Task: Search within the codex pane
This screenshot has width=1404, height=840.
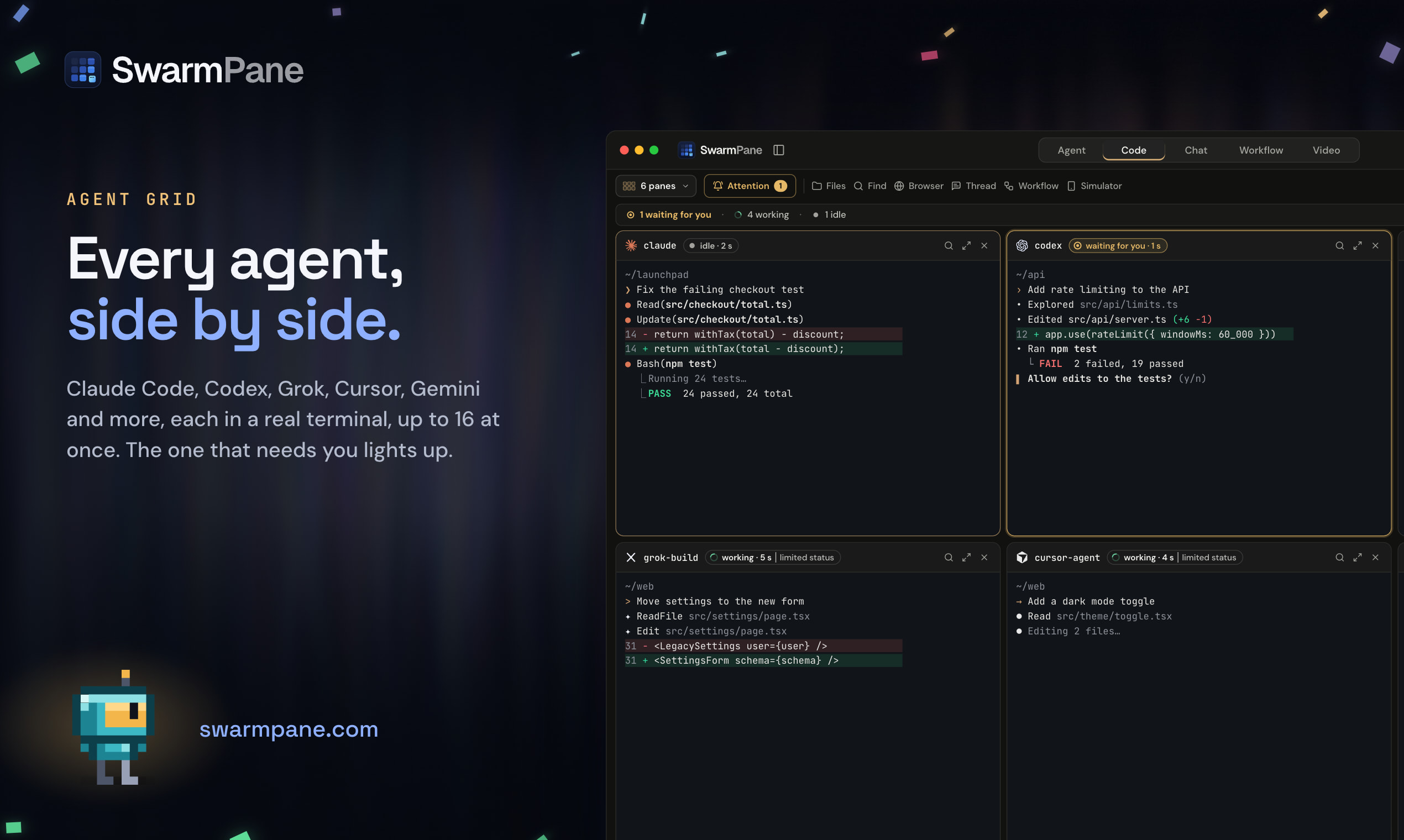Action: point(1339,246)
